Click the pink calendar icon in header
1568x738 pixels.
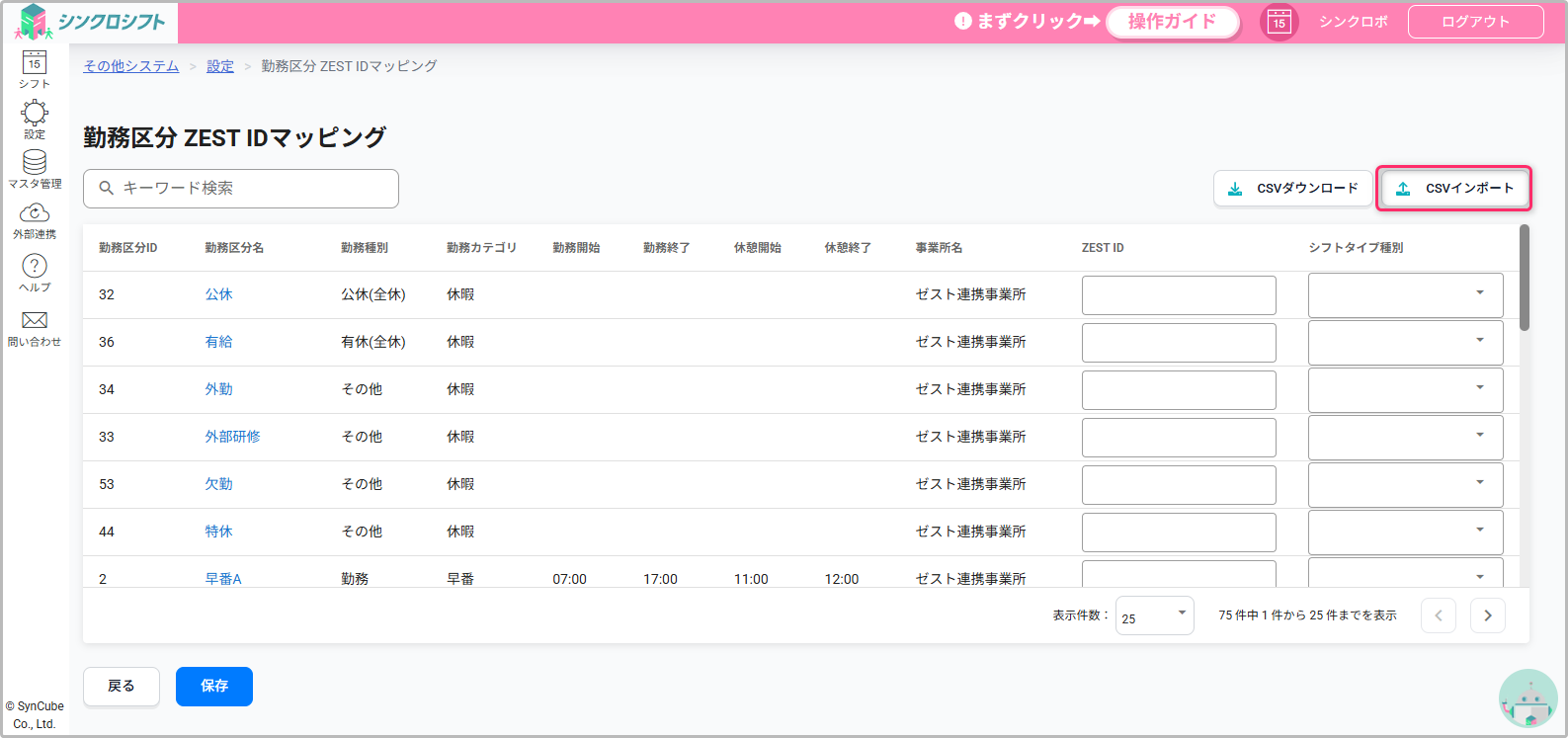(1279, 22)
